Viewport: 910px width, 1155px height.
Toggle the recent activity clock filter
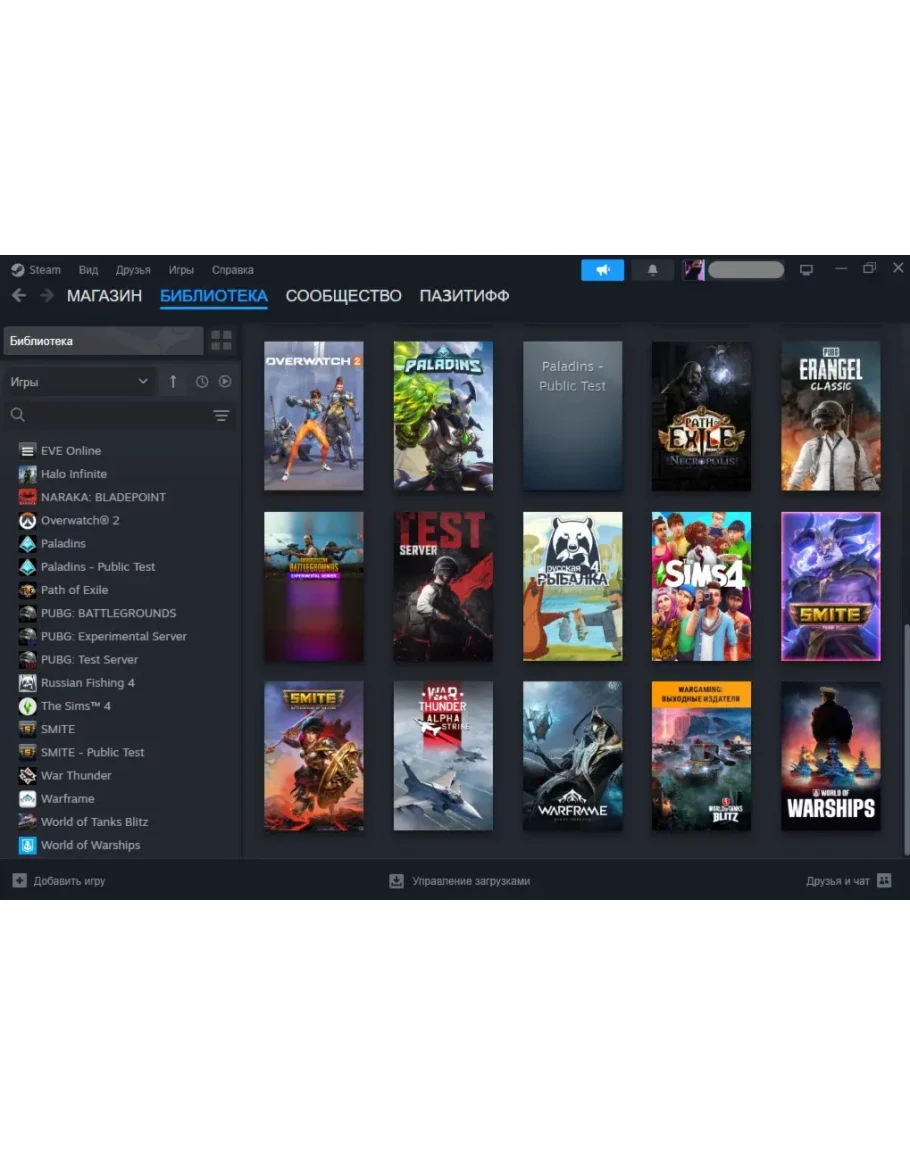pos(202,382)
